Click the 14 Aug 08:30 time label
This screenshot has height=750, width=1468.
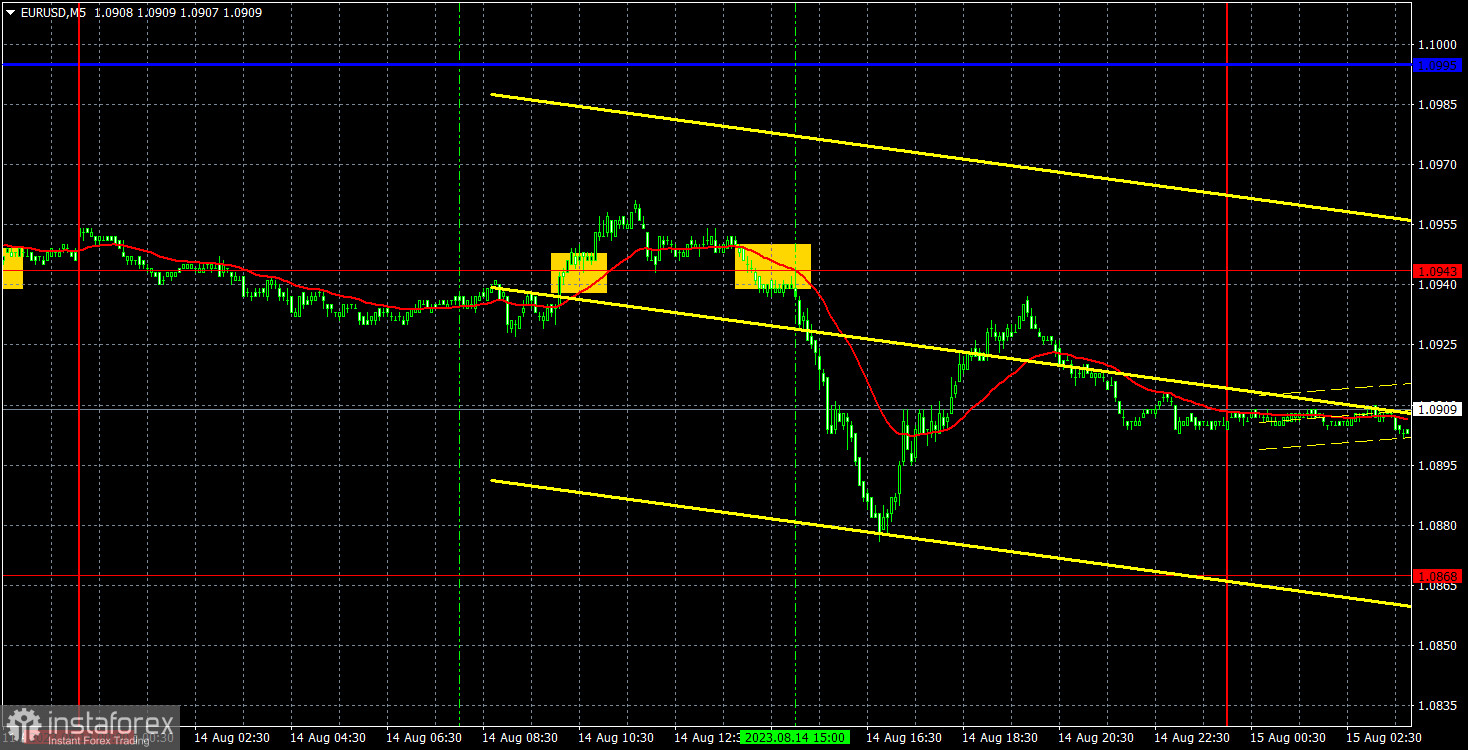520,737
